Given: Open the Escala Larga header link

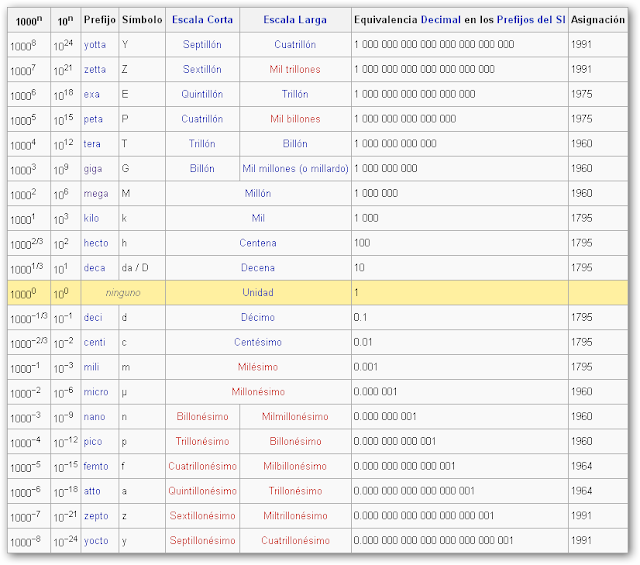Looking at the screenshot, I should (295, 20).
